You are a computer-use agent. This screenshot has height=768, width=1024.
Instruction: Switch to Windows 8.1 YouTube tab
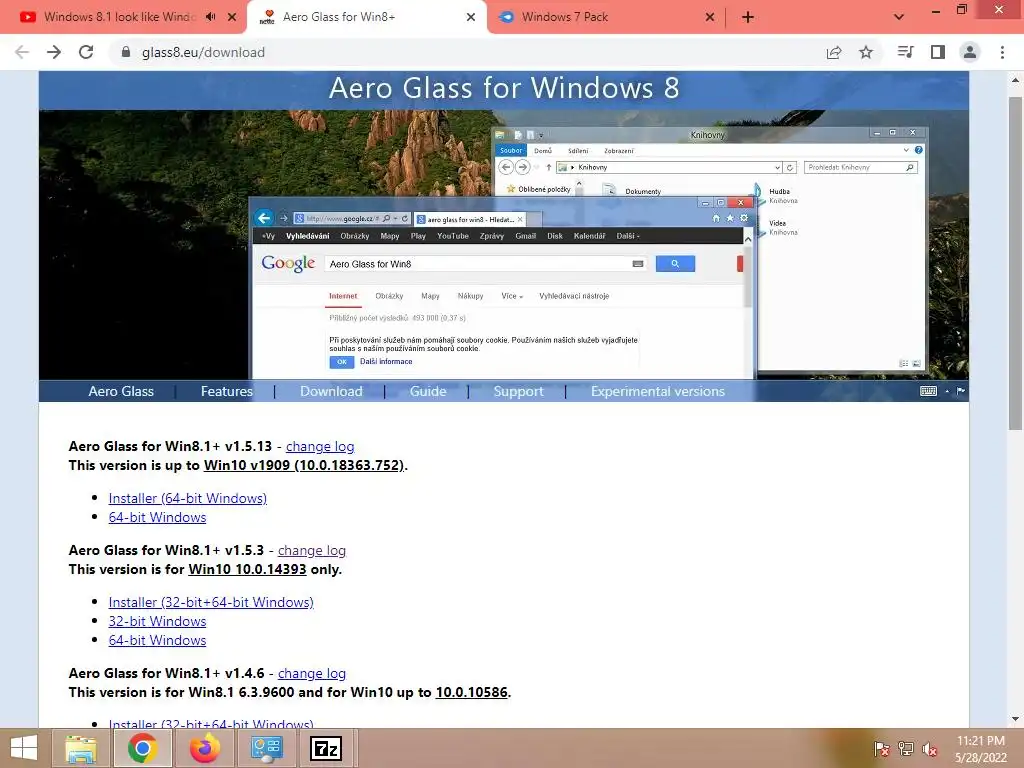coord(120,17)
